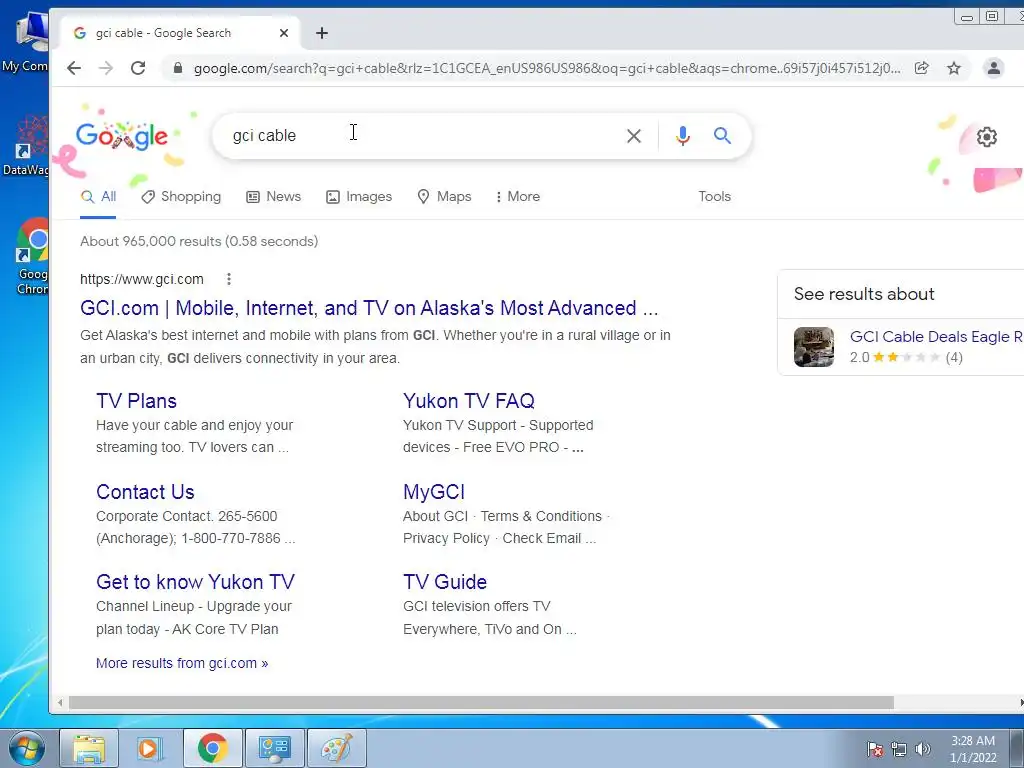Screen dimensions: 1024x768
Task: Start voice search with the microphone
Action: pyautogui.click(x=682, y=136)
